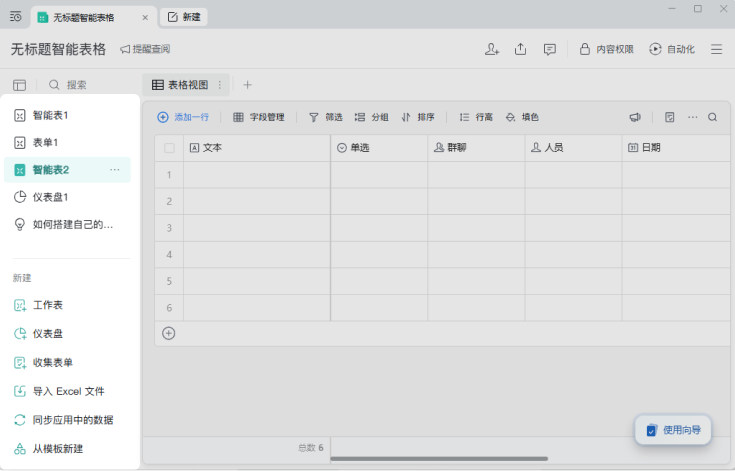Screen dimensions: 735x471
Task: Open toolbar more options ellipsis
Action: (692, 117)
